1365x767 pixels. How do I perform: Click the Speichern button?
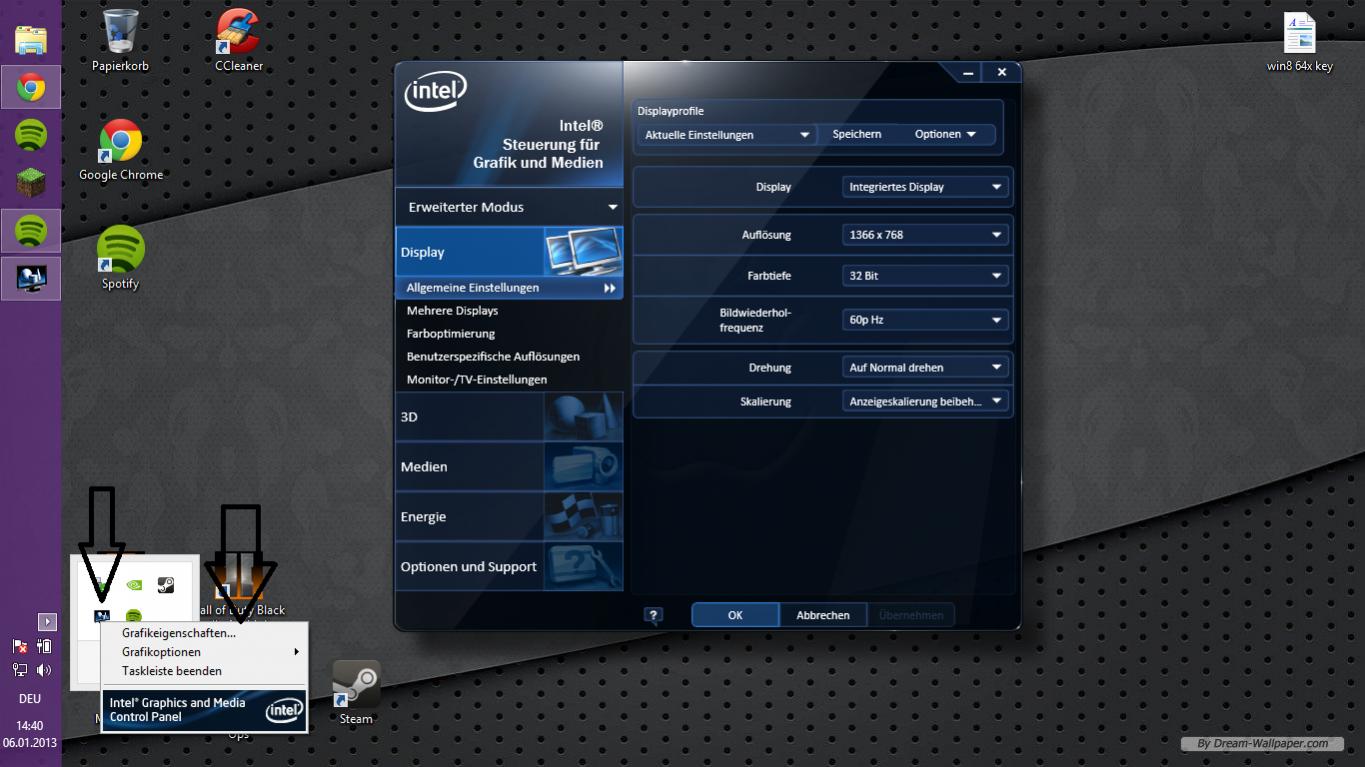tap(857, 134)
